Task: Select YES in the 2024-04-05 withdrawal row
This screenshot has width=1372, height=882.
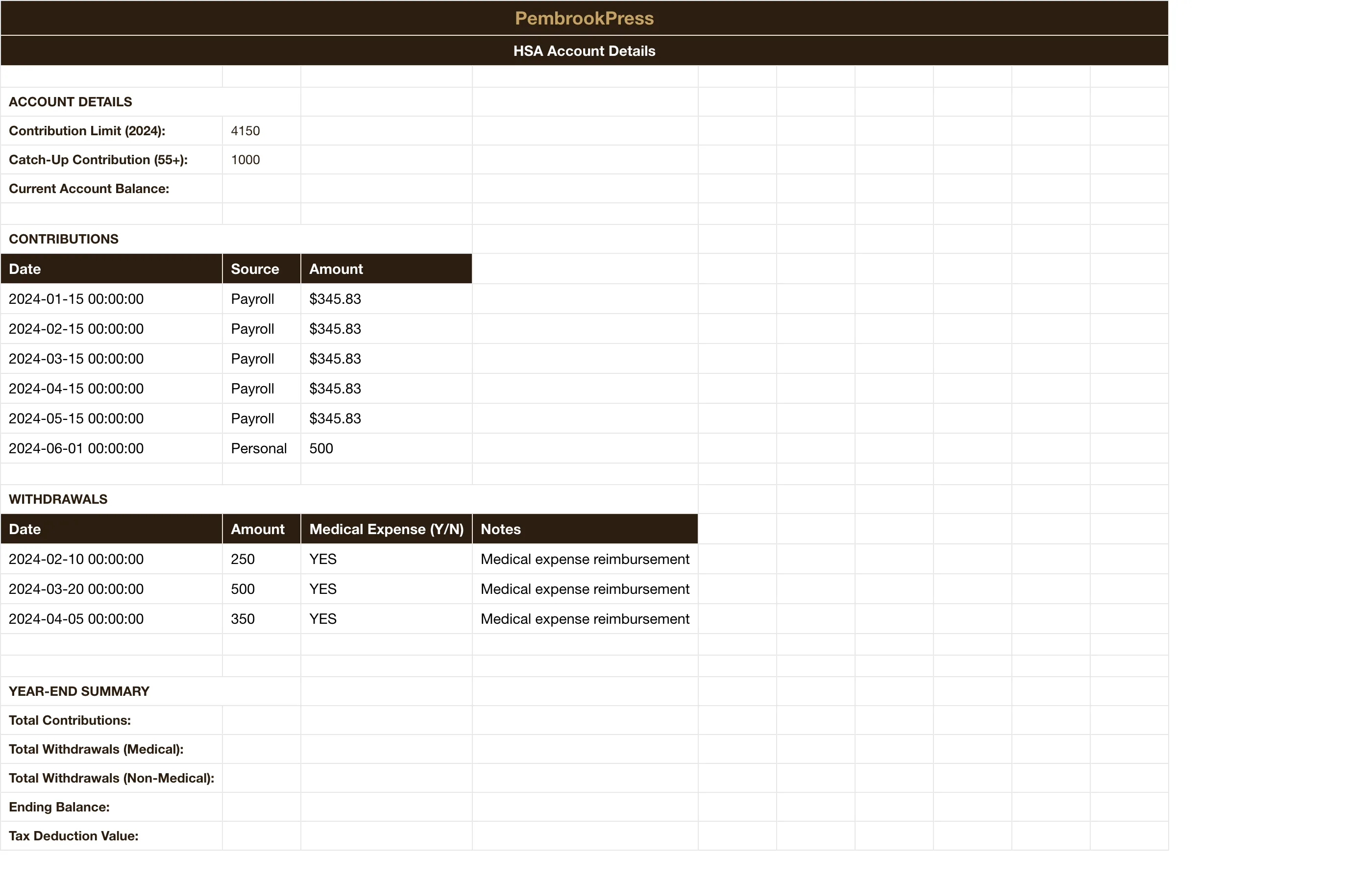Action: click(387, 618)
